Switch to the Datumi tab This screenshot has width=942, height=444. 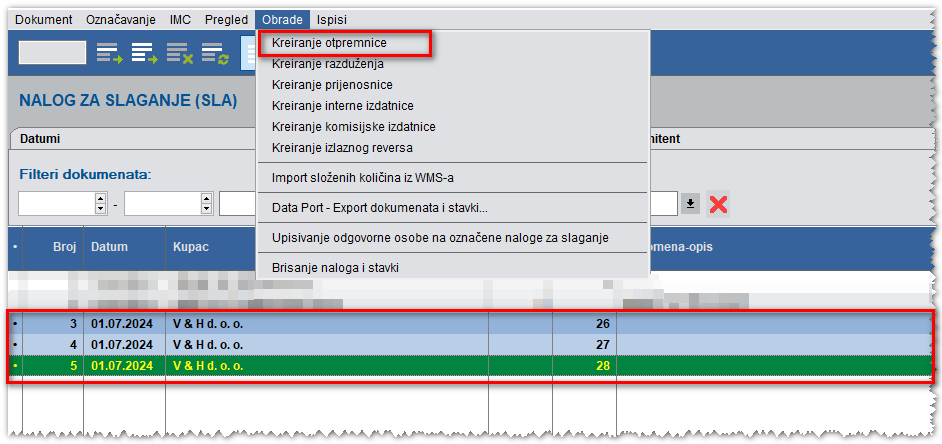[41, 140]
